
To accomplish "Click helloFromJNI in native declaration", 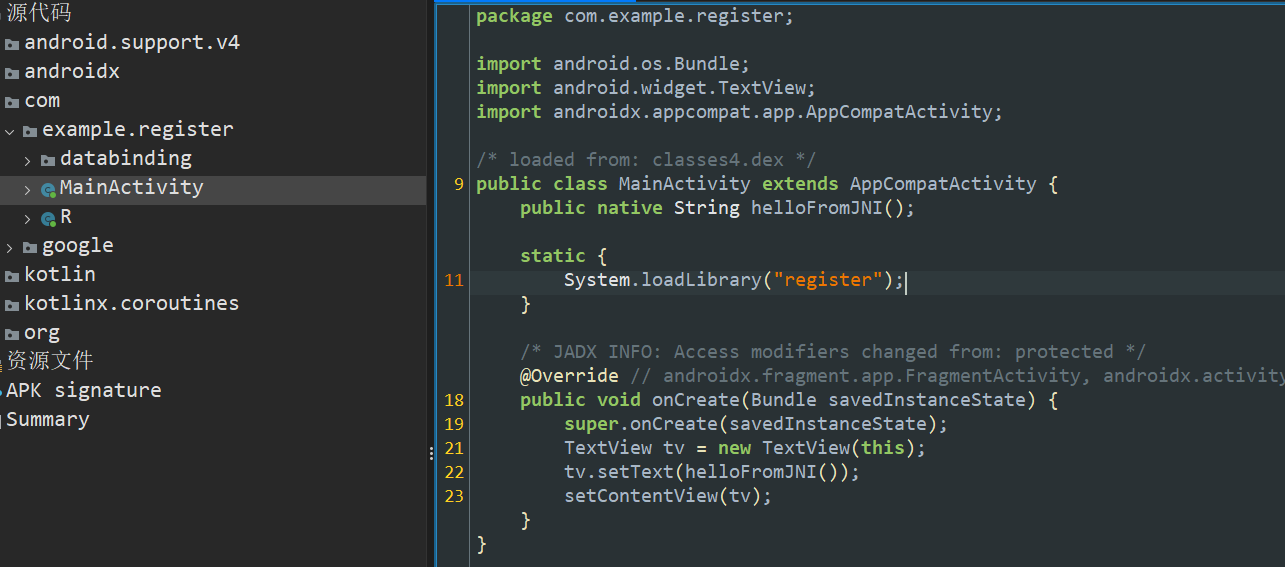I will click(x=817, y=208).
